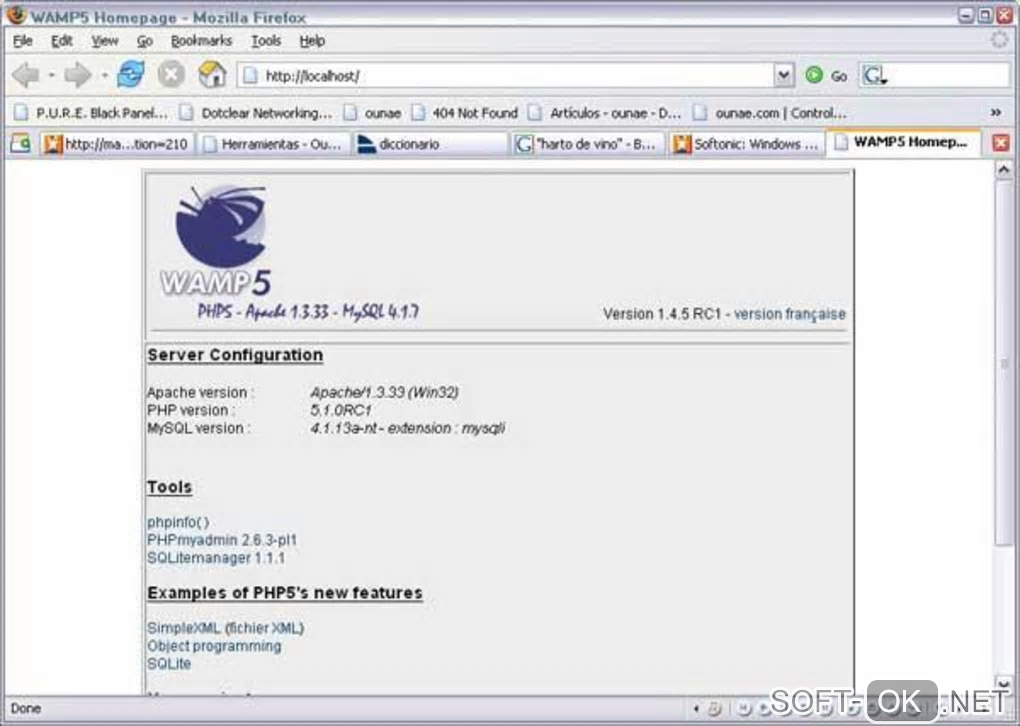This screenshot has width=1020, height=726.
Task: Click the green Go button
Action: click(825, 75)
